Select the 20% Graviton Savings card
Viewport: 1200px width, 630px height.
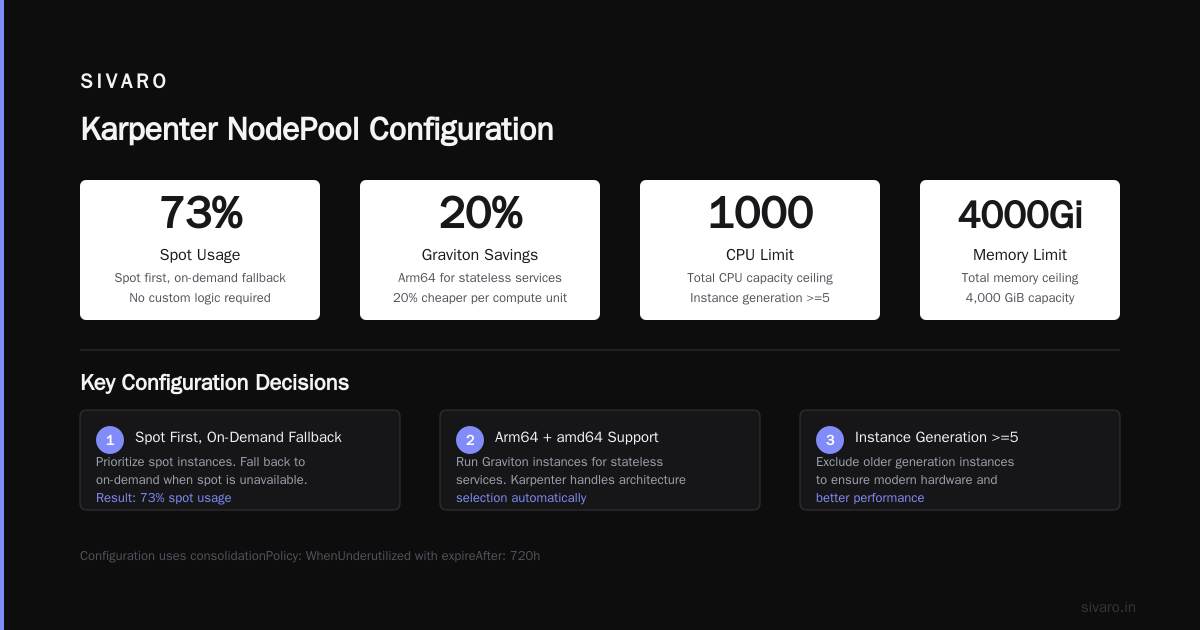click(480, 250)
